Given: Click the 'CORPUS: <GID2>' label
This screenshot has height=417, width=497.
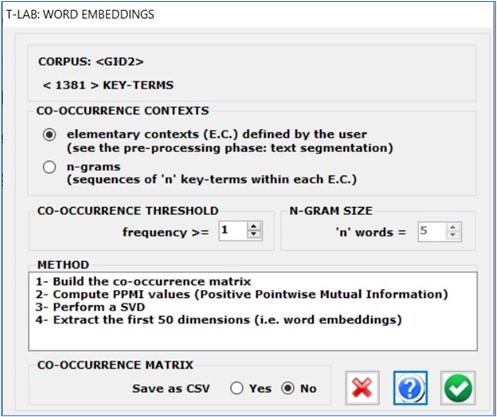Looking at the screenshot, I should 91,62.
